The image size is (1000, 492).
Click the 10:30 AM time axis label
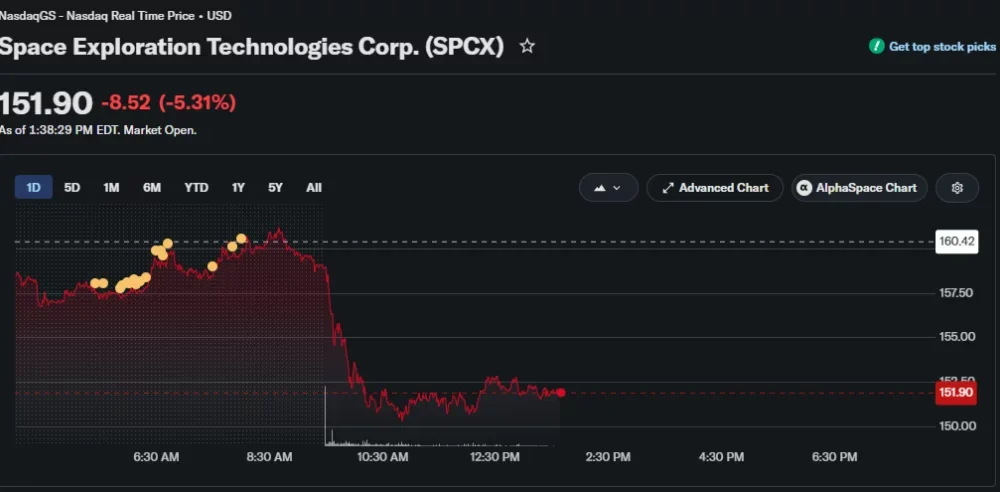point(382,457)
